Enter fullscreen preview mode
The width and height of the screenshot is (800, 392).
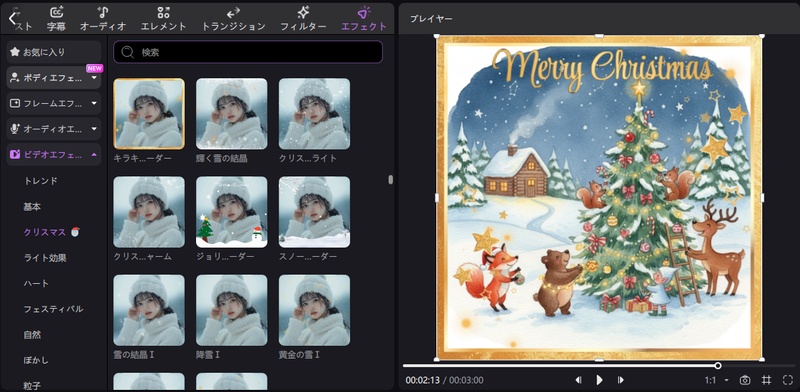click(787, 380)
